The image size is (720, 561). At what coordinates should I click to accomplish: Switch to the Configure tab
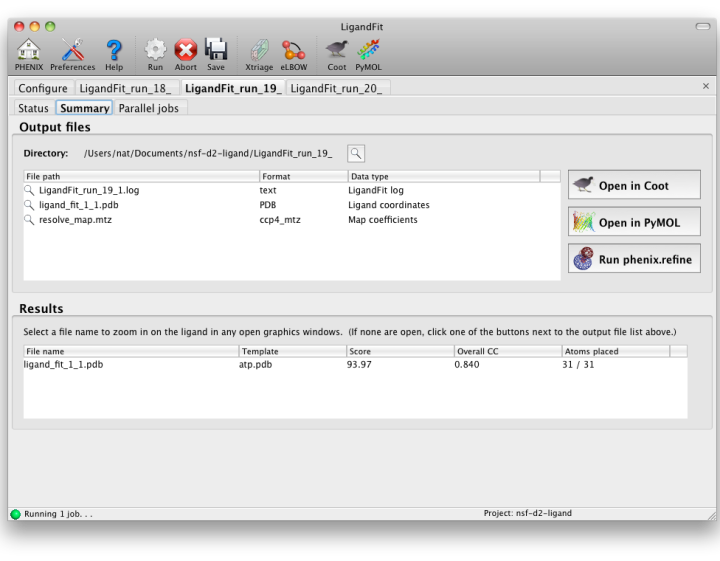tap(43, 88)
